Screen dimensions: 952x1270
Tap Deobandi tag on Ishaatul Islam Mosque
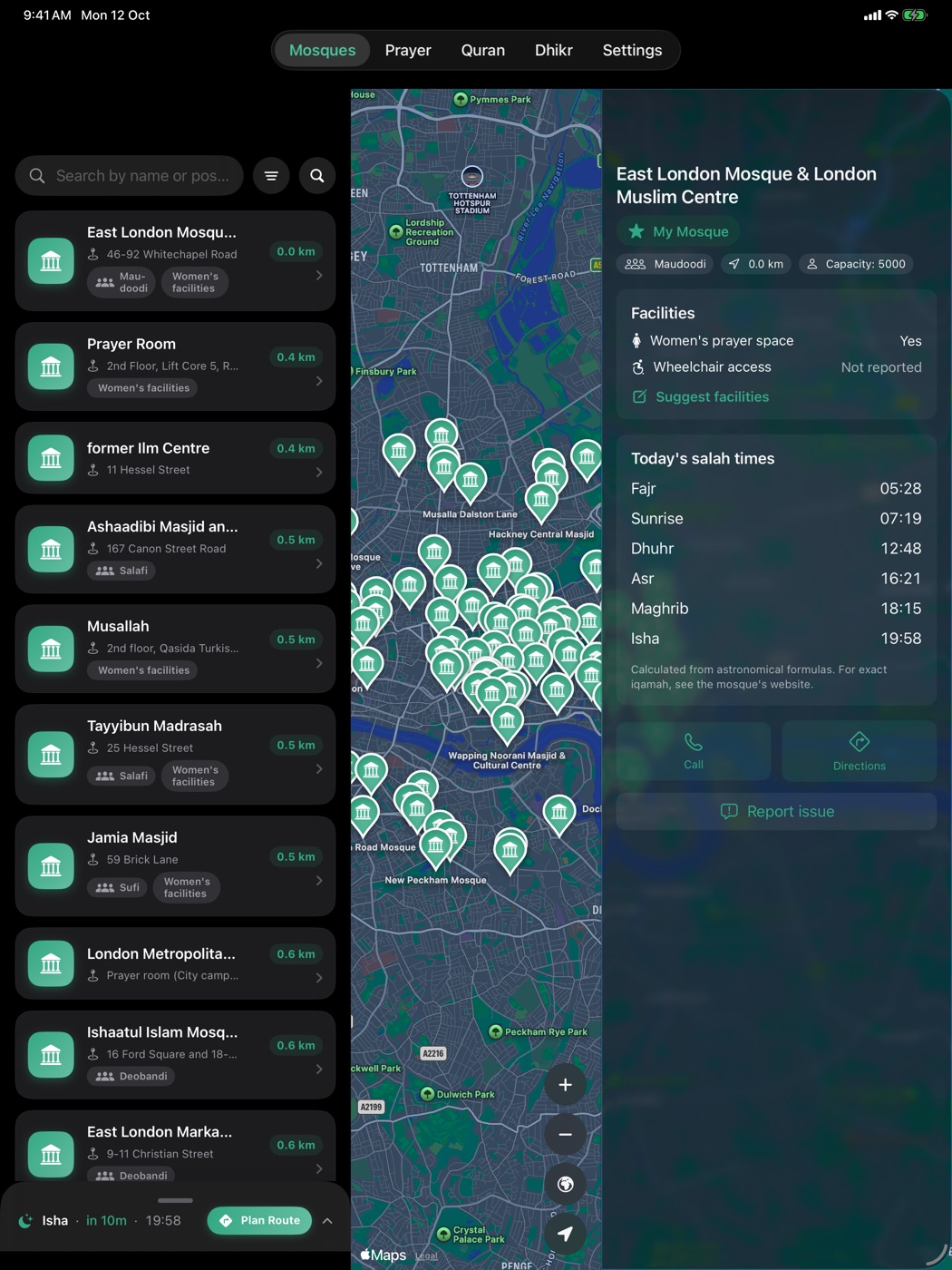click(x=132, y=1077)
